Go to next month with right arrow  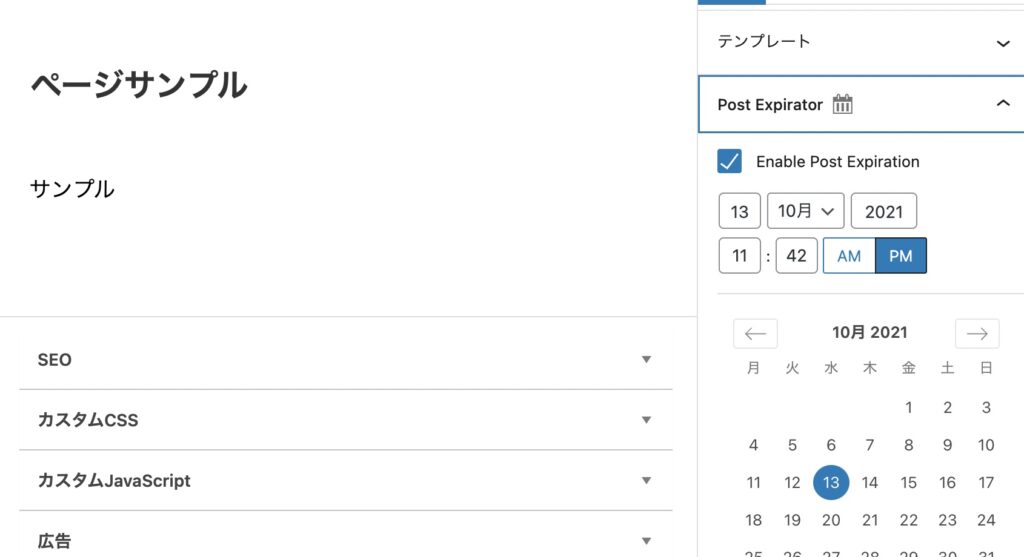(977, 333)
